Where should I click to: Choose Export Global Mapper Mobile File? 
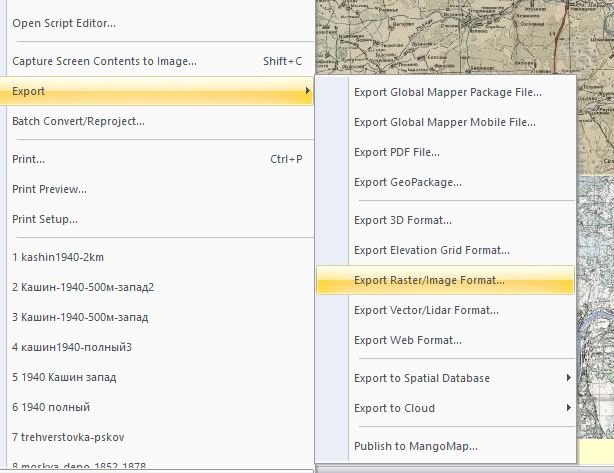click(x=445, y=122)
